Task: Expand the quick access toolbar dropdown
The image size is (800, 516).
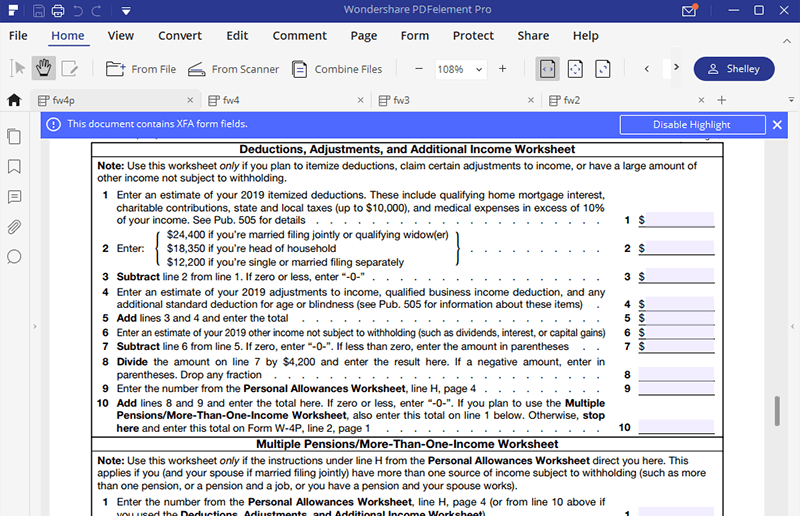Action: (125, 11)
